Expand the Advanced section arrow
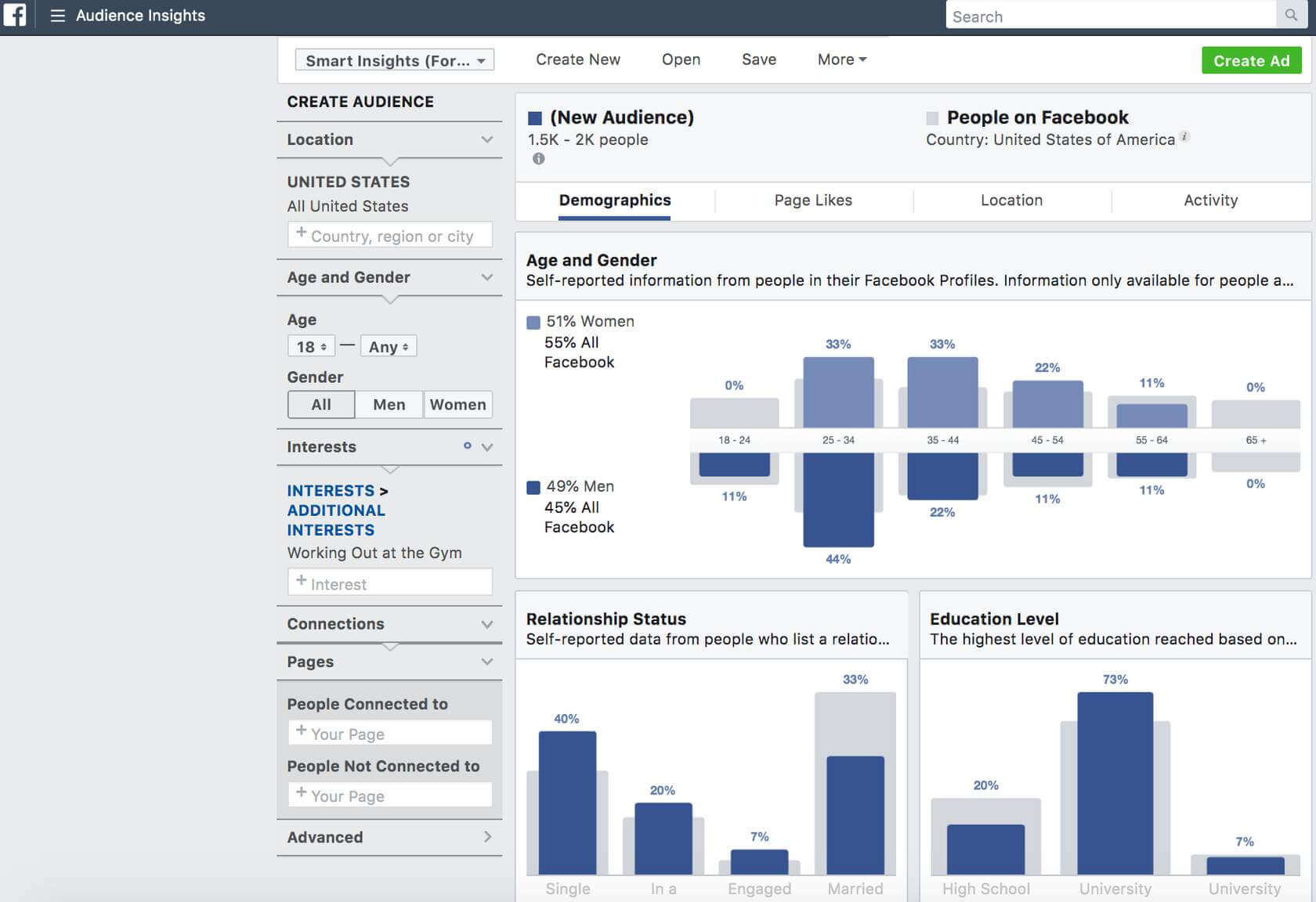This screenshot has width=1316, height=902. 487,837
